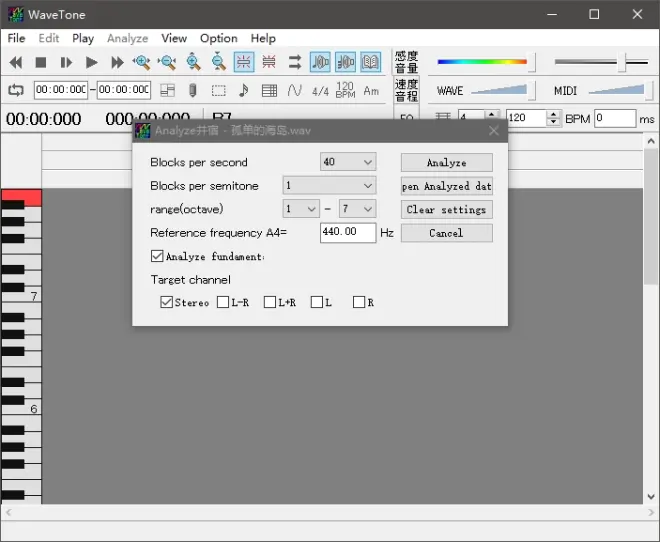Screen dimensions: 660x542
Task: Click the 120 BPM tempo icon
Action: [x=346, y=90]
